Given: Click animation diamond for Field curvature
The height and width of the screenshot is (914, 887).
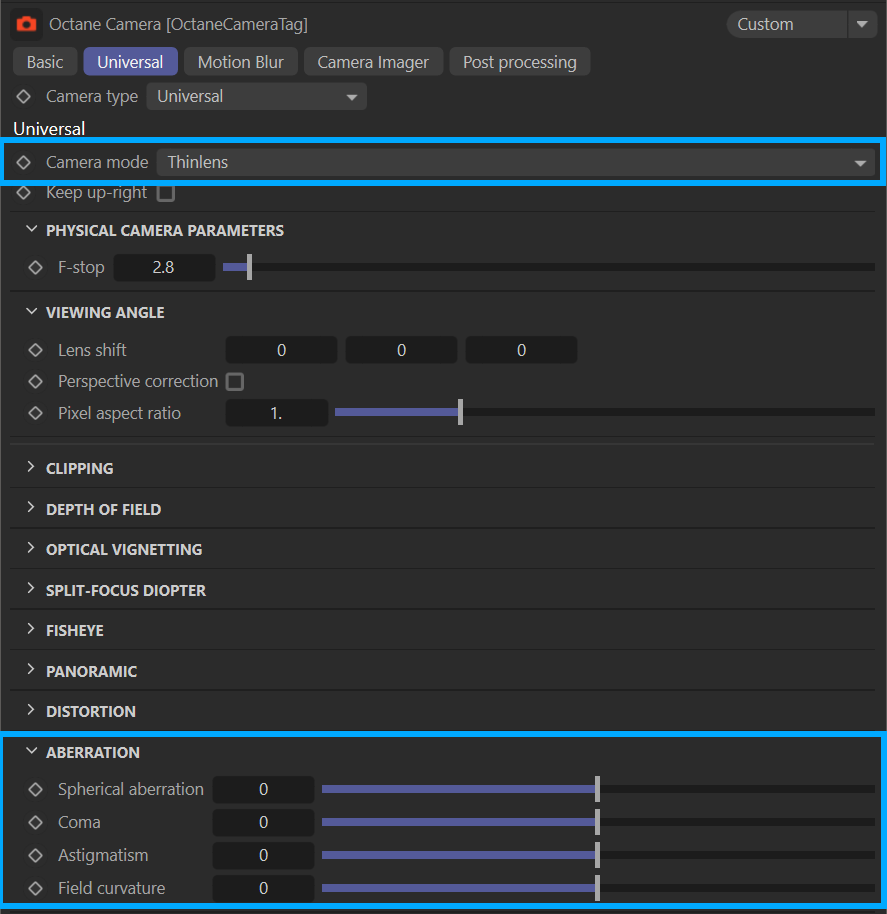Looking at the screenshot, I should coord(36,889).
